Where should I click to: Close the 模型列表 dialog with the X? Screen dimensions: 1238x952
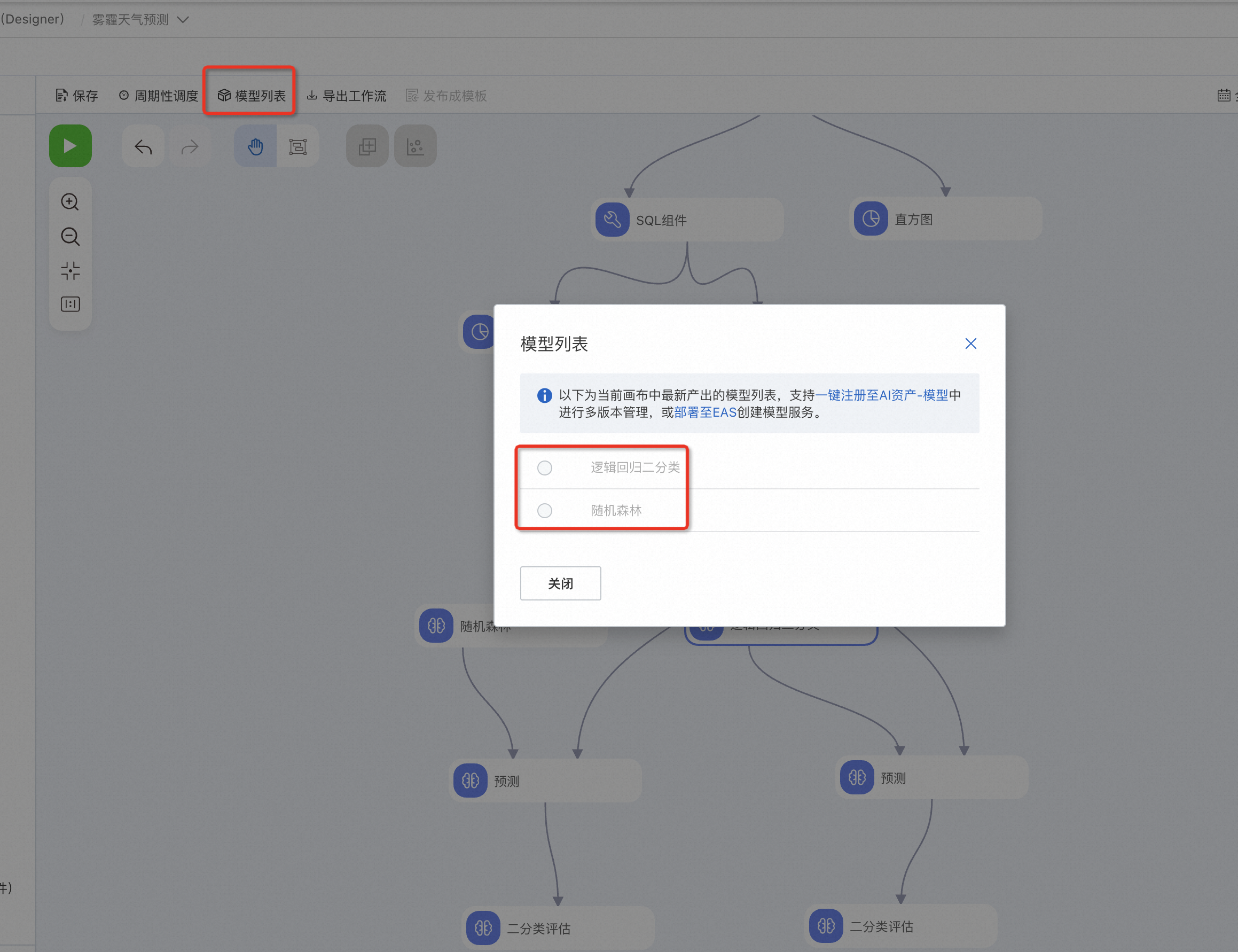click(x=970, y=344)
